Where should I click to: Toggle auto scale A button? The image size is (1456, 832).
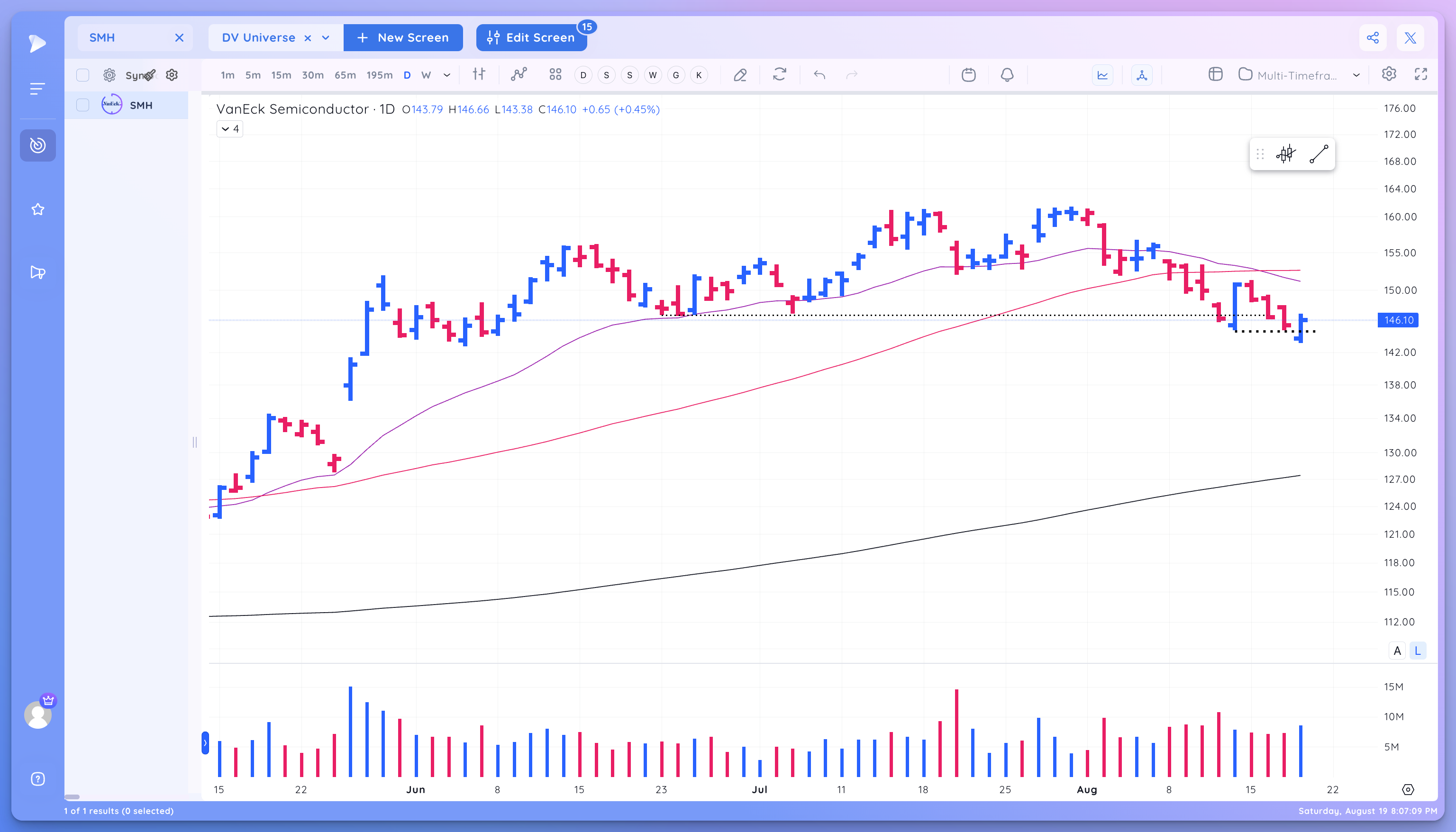coord(1397,650)
